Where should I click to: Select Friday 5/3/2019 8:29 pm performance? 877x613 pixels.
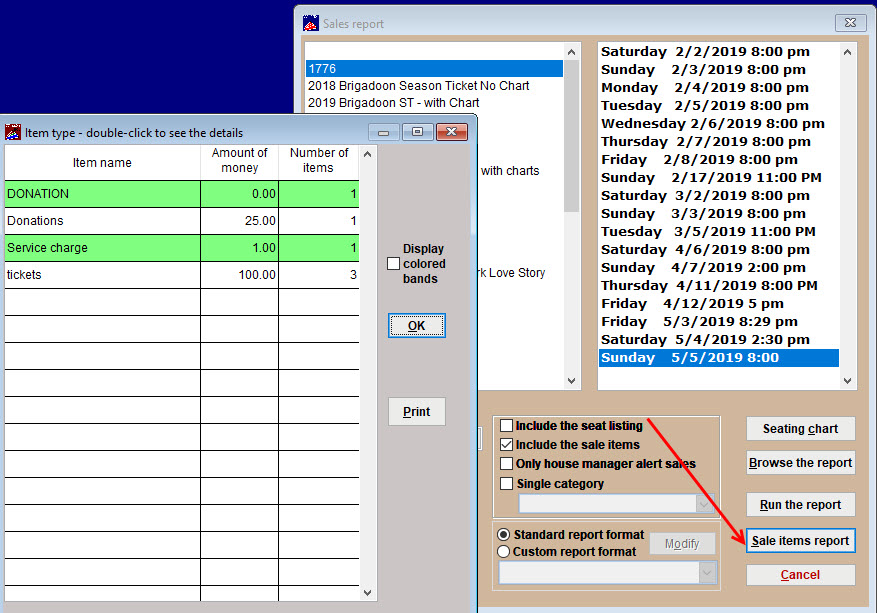[719, 322]
